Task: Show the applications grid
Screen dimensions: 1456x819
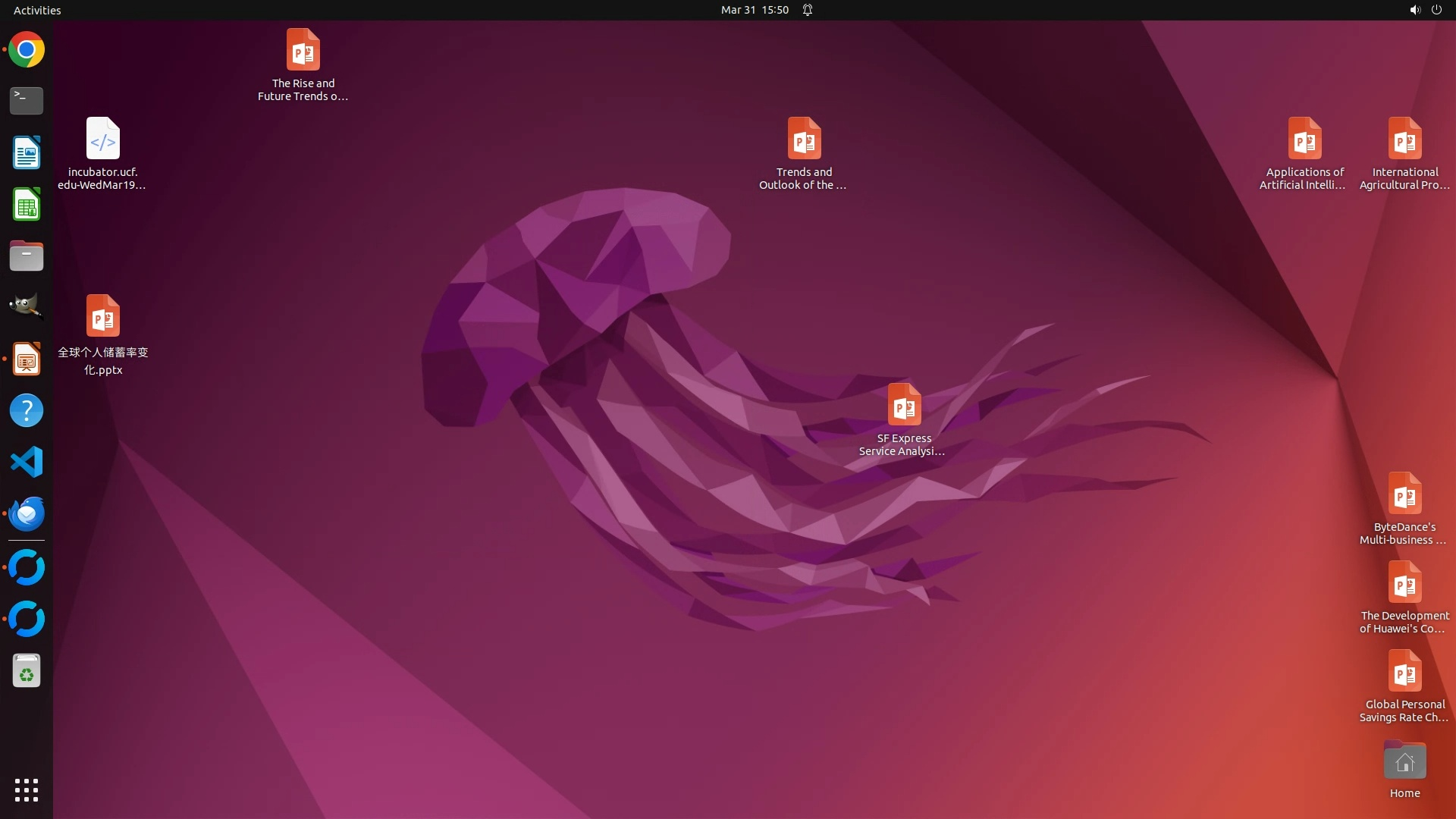Action: [27, 790]
